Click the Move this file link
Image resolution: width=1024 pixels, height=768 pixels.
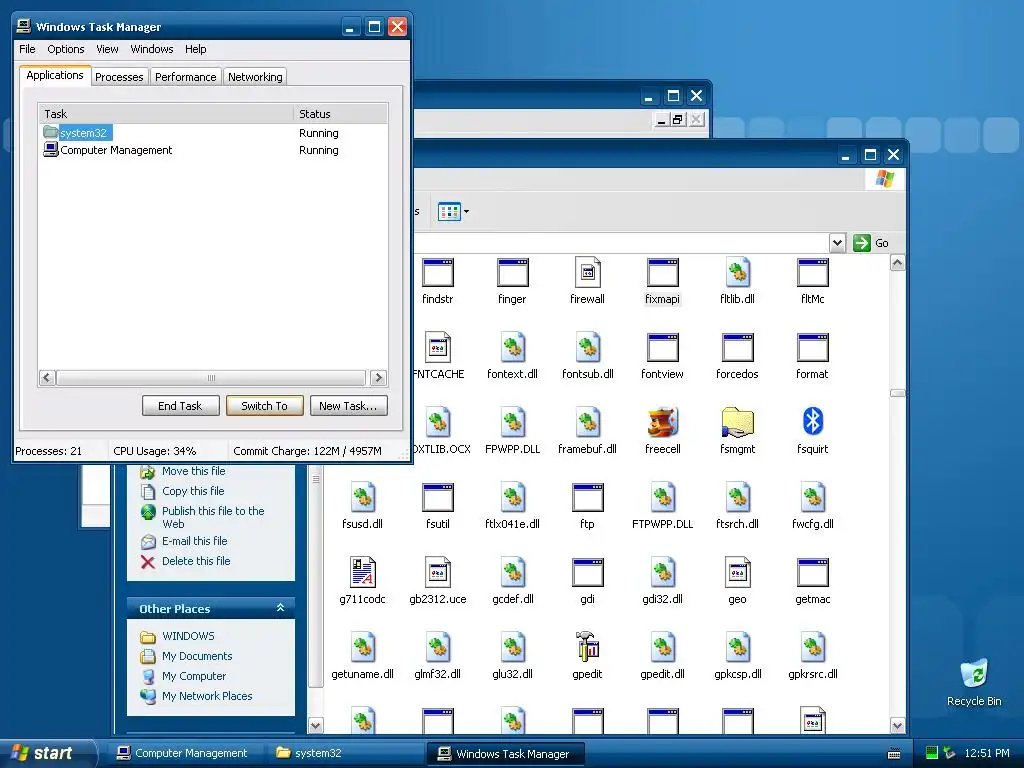[x=193, y=471]
